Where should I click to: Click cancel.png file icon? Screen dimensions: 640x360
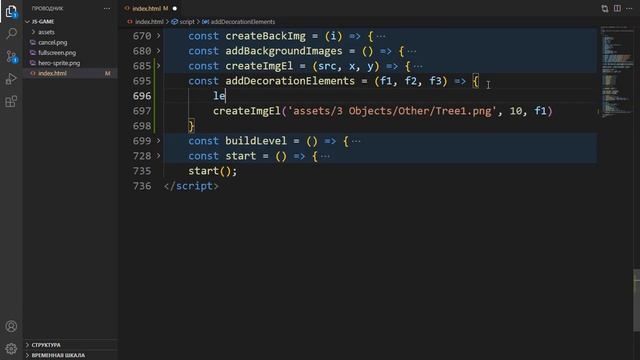[33, 42]
